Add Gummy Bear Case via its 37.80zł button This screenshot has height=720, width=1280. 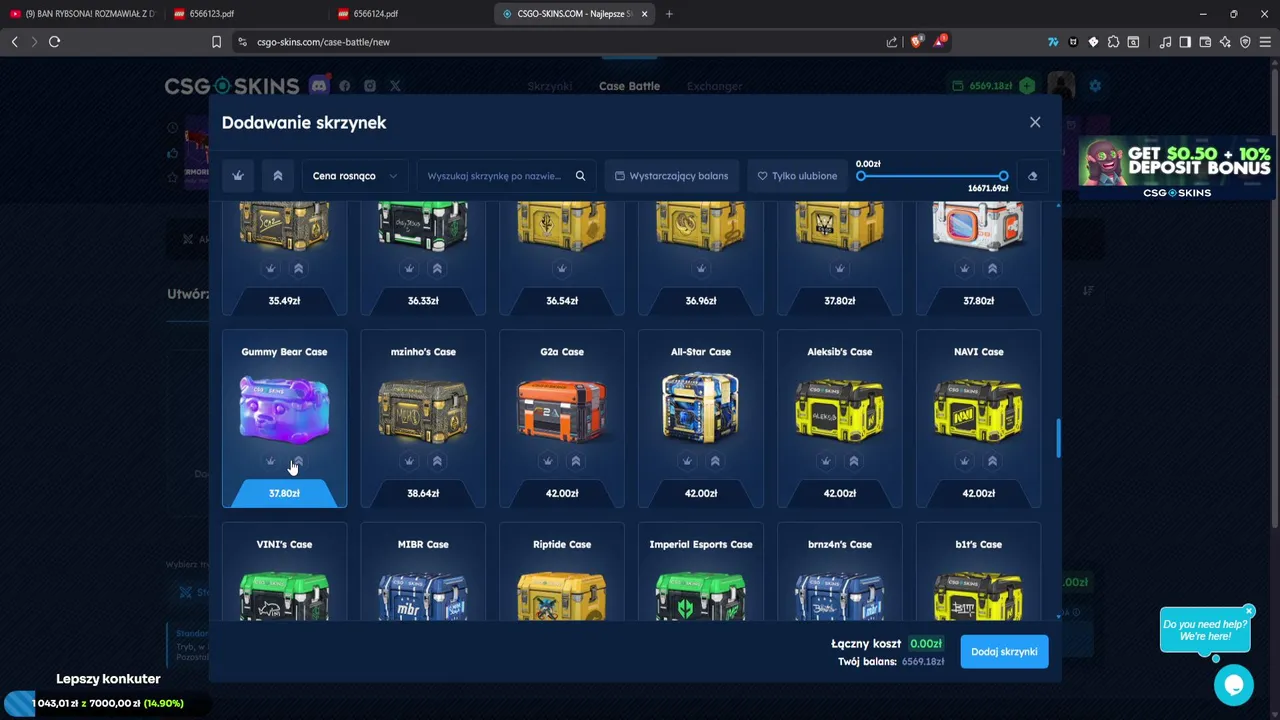click(x=284, y=493)
